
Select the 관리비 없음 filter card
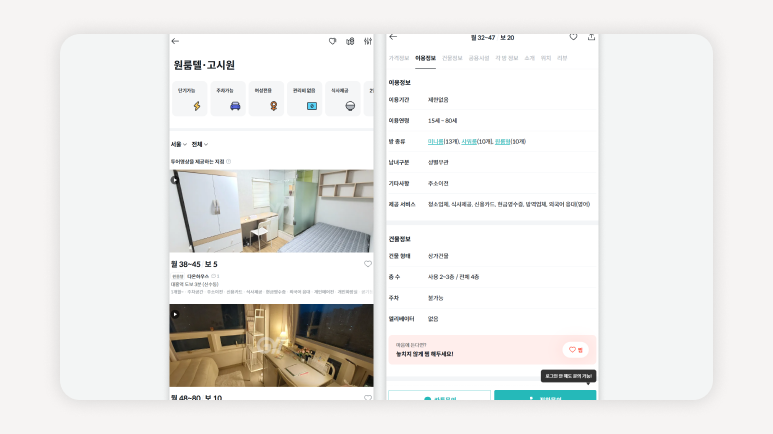click(305, 99)
